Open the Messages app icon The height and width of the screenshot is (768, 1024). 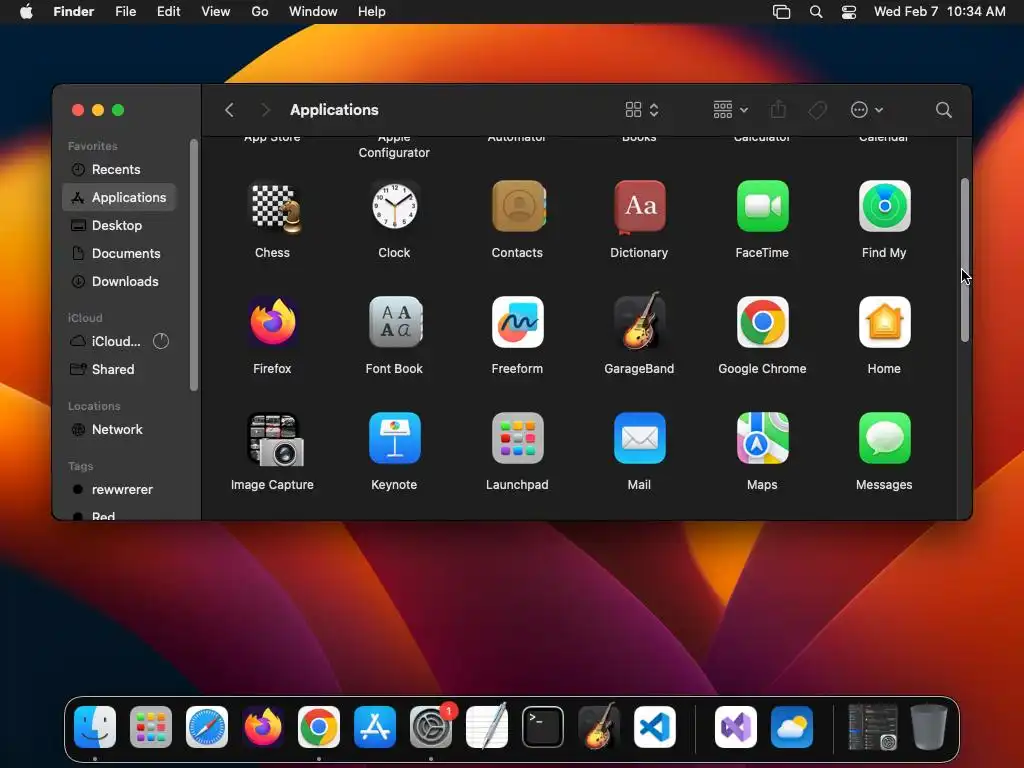click(884, 438)
